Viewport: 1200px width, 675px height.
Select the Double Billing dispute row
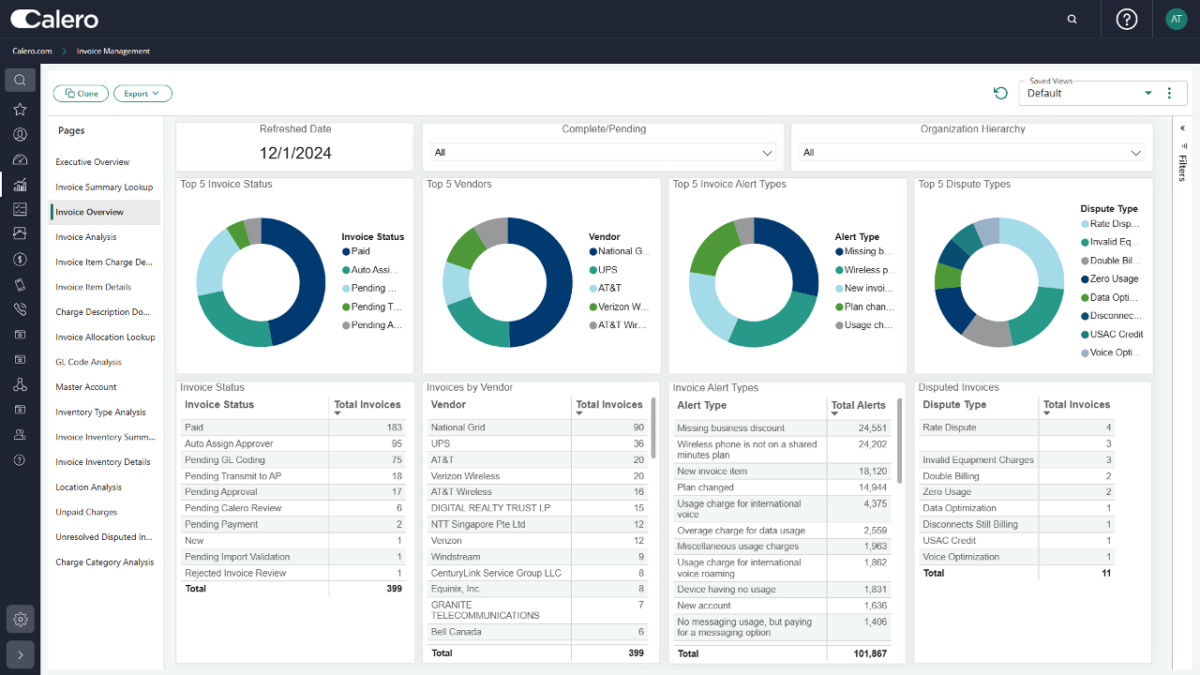click(1017, 476)
